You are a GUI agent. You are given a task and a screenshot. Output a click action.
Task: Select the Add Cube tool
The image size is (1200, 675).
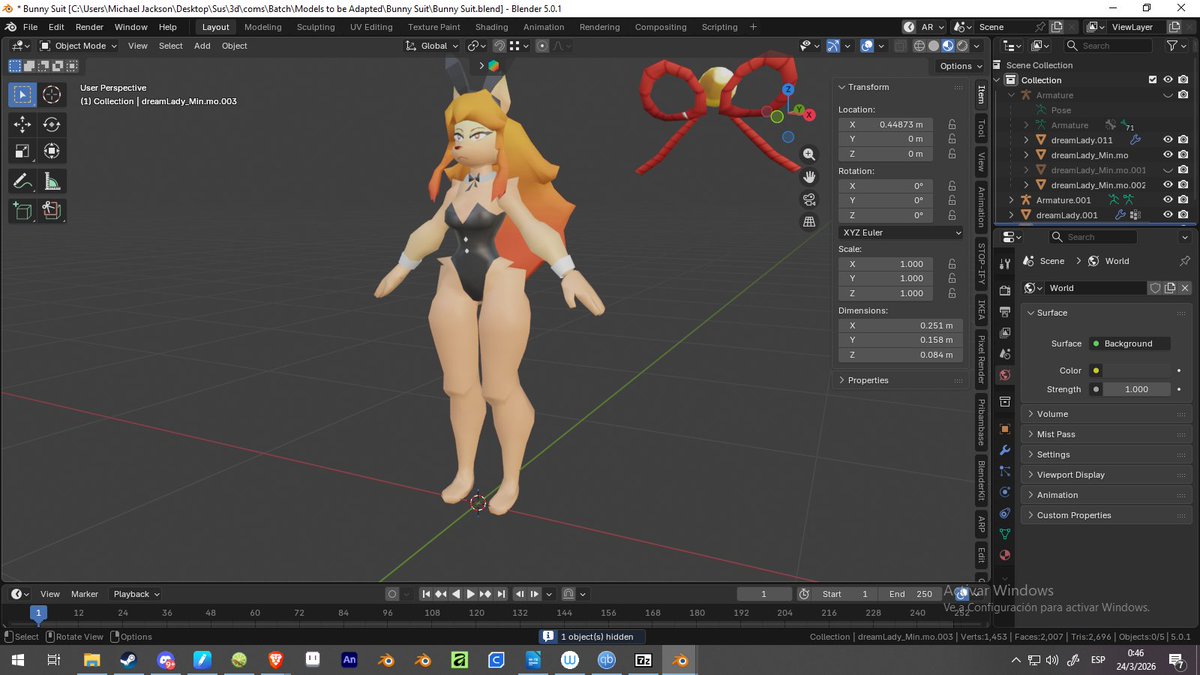(23, 210)
